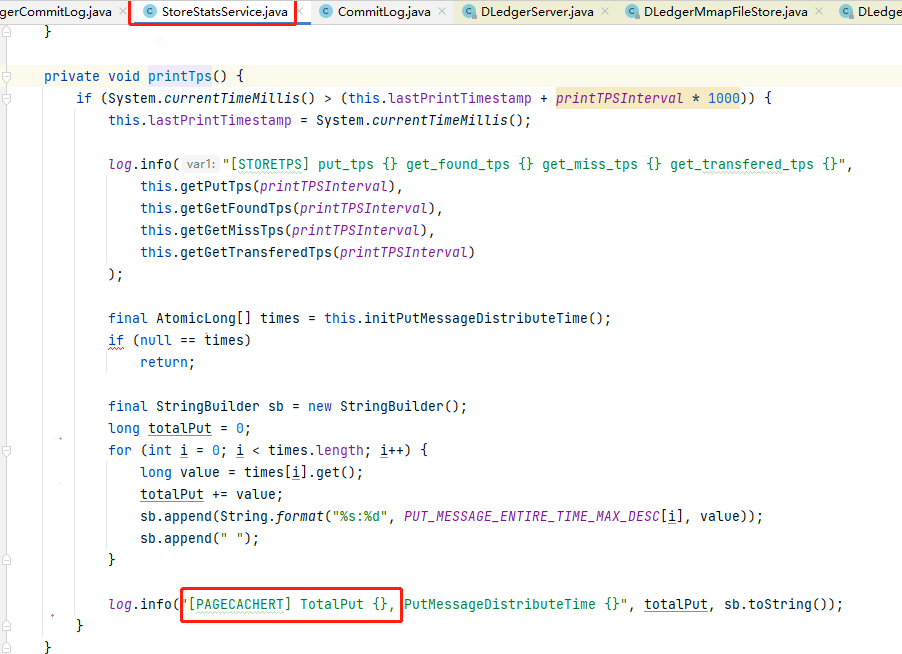
Task: Close the CommitLog.java tab
Action: 442,12
